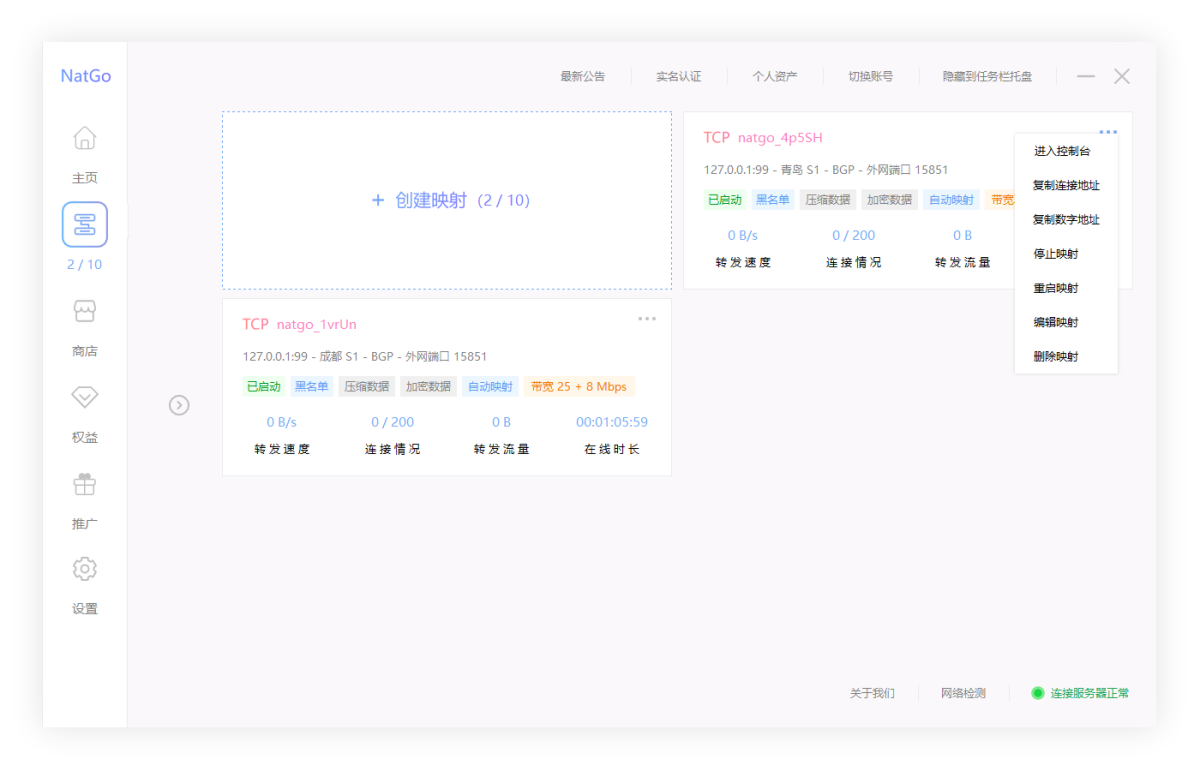
Task: Open the 商店 store icon
Action: pyautogui.click(x=85, y=311)
